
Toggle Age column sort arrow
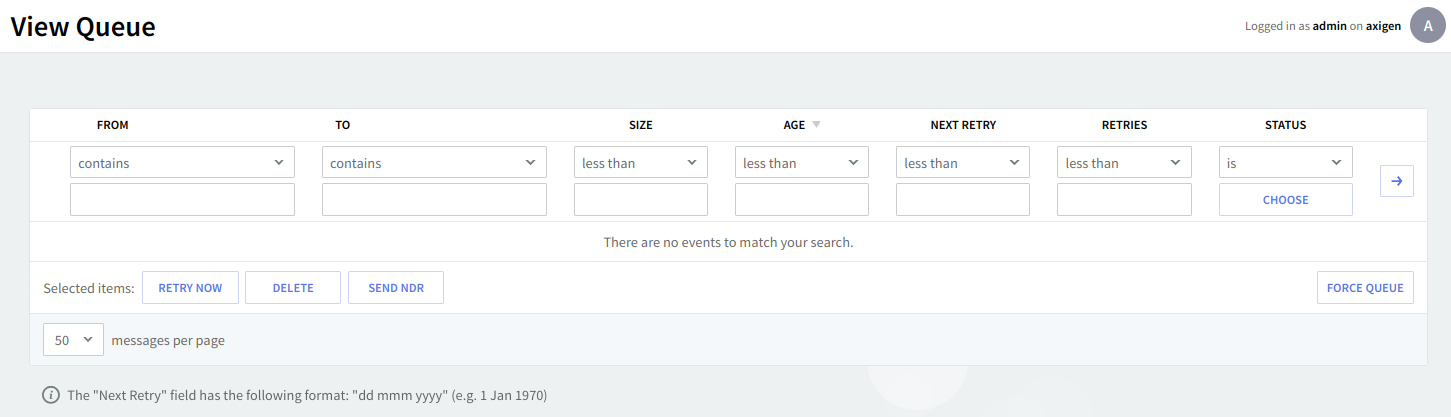pos(816,125)
